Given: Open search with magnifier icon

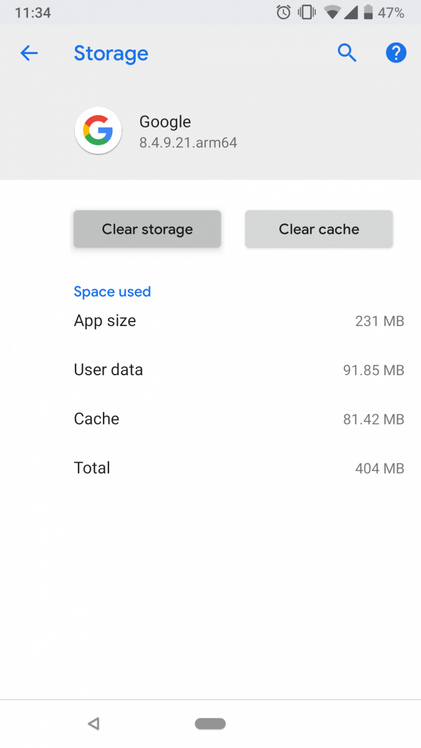Looking at the screenshot, I should point(347,53).
